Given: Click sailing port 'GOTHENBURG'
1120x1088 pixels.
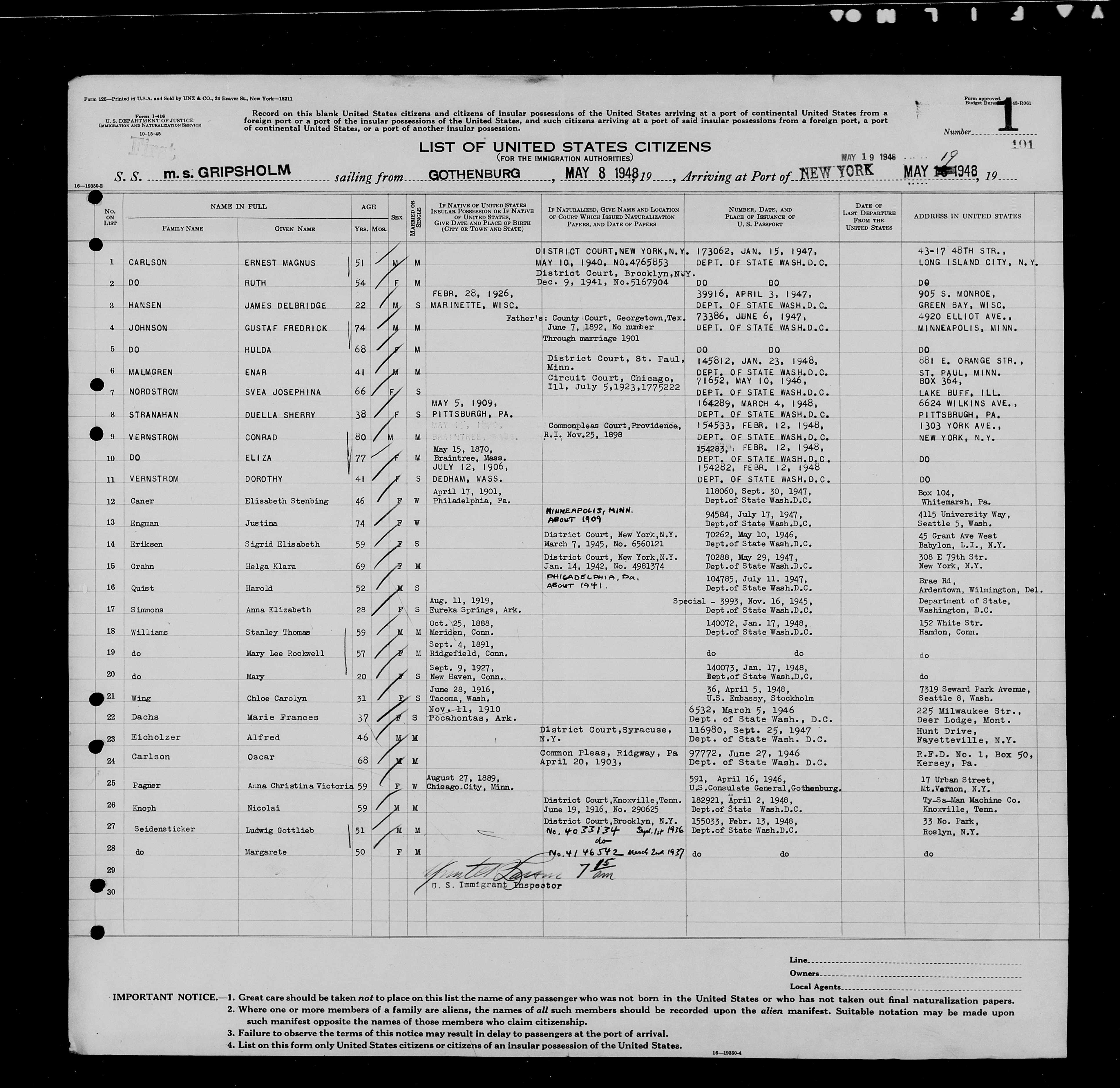Looking at the screenshot, I should tap(474, 173).
